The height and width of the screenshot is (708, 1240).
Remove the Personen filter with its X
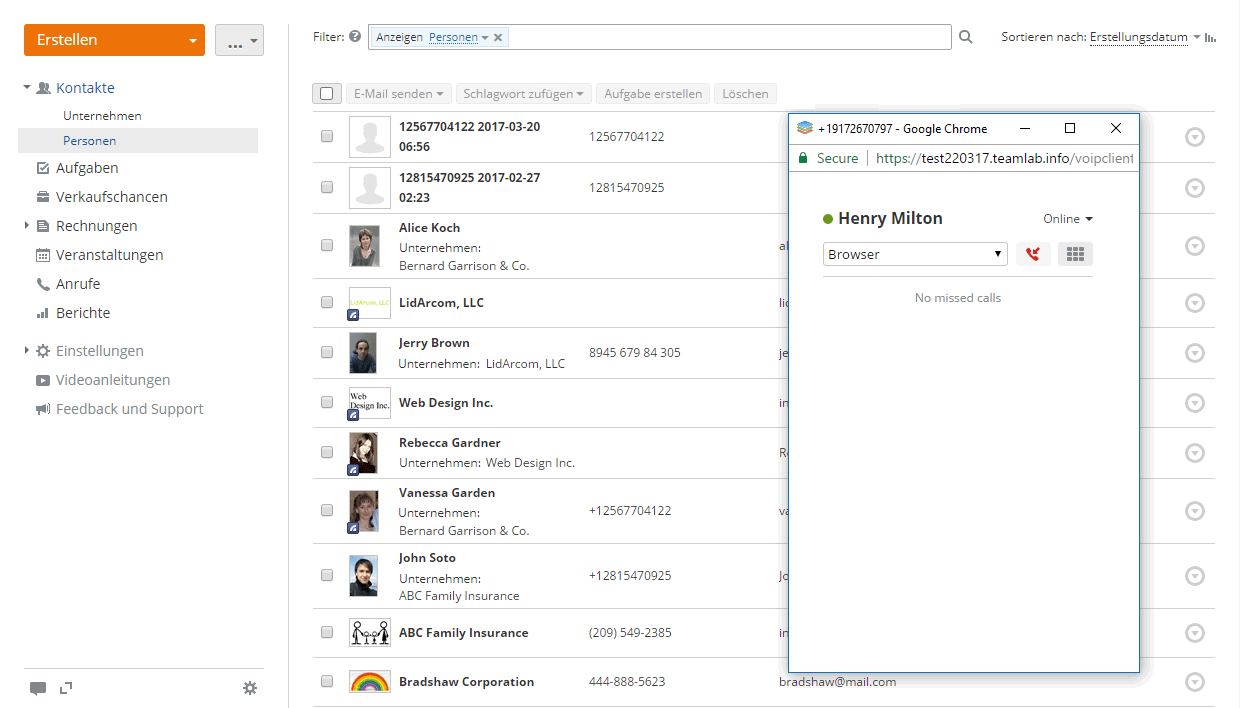click(498, 37)
